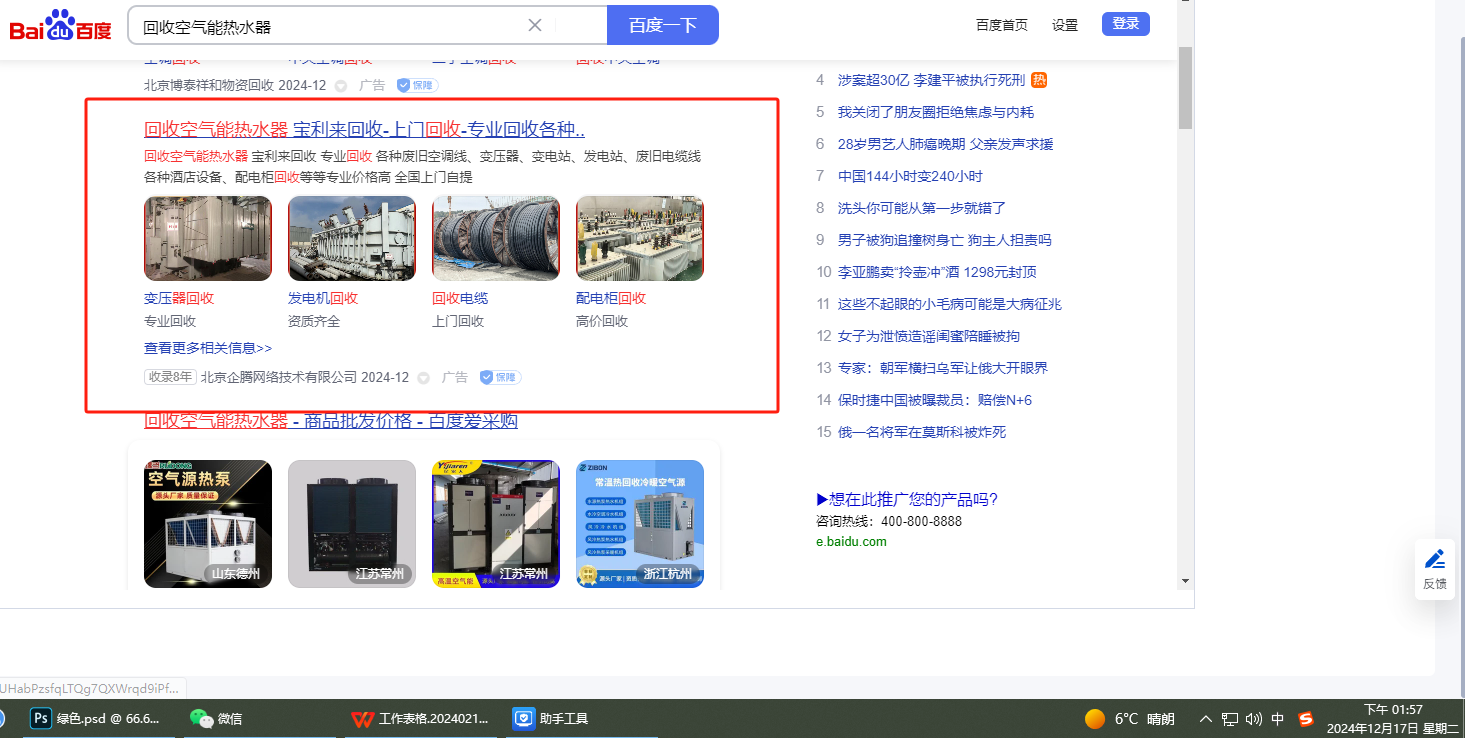Open hot search 女子为泄愤造谣闺蜜陪睡被拘
This screenshot has width=1465, height=738.
coord(929,336)
